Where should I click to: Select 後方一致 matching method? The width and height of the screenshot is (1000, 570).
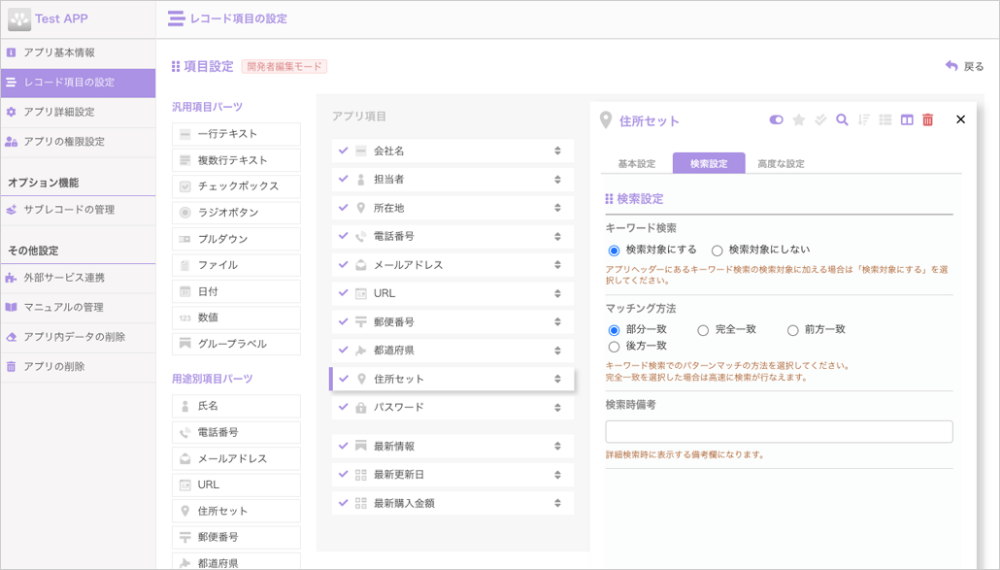click(x=614, y=347)
